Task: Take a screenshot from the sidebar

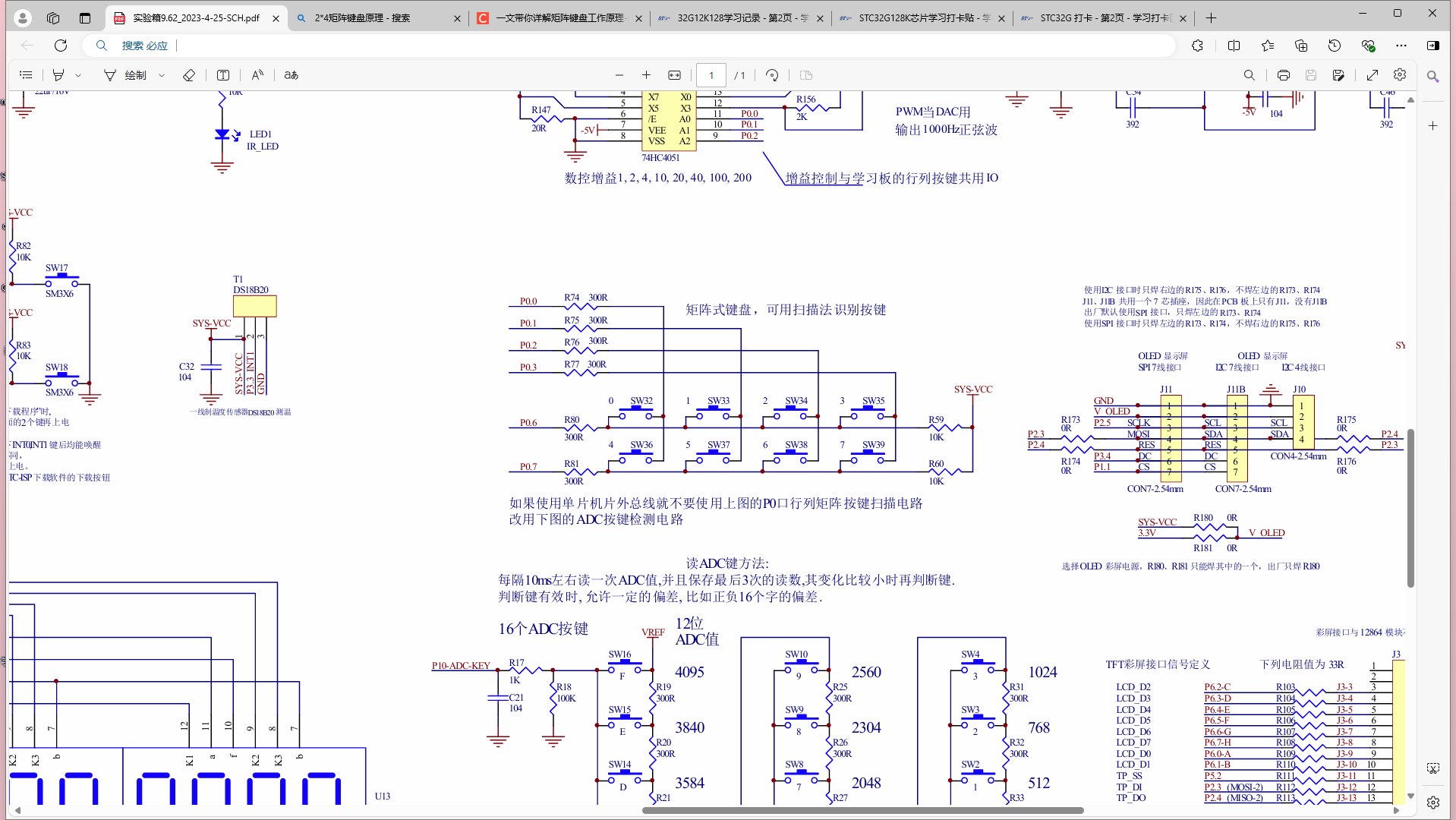Action: point(1432,768)
